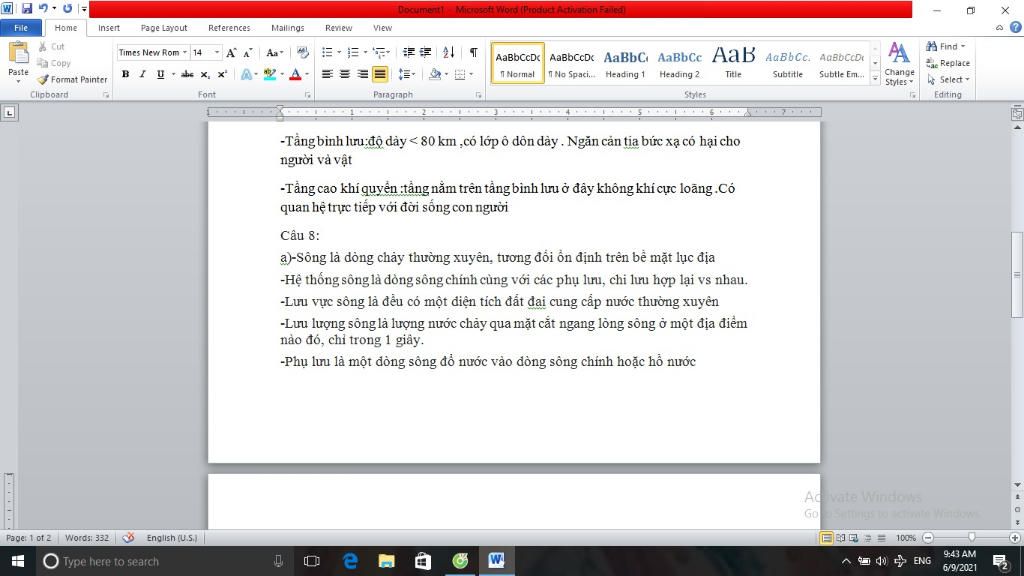This screenshot has height=576, width=1024.
Task: Click the Copy command
Action: point(54,63)
